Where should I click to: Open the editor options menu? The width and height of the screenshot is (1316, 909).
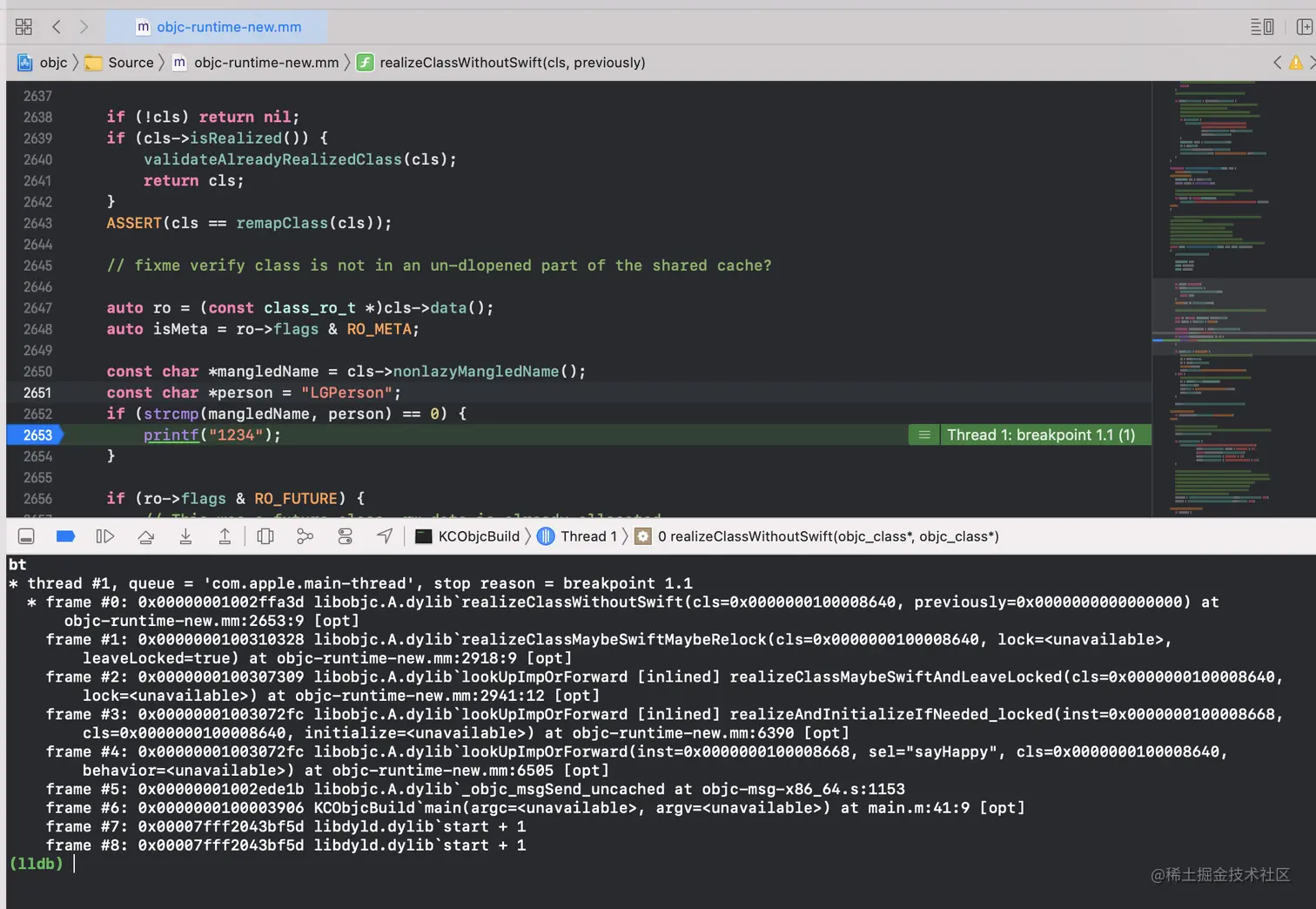(x=1262, y=27)
